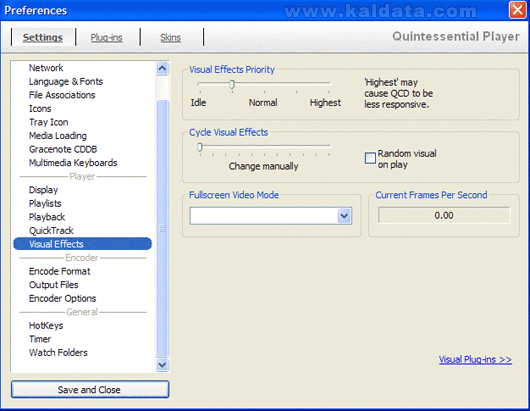Close the Preferences window

pos(517,10)
